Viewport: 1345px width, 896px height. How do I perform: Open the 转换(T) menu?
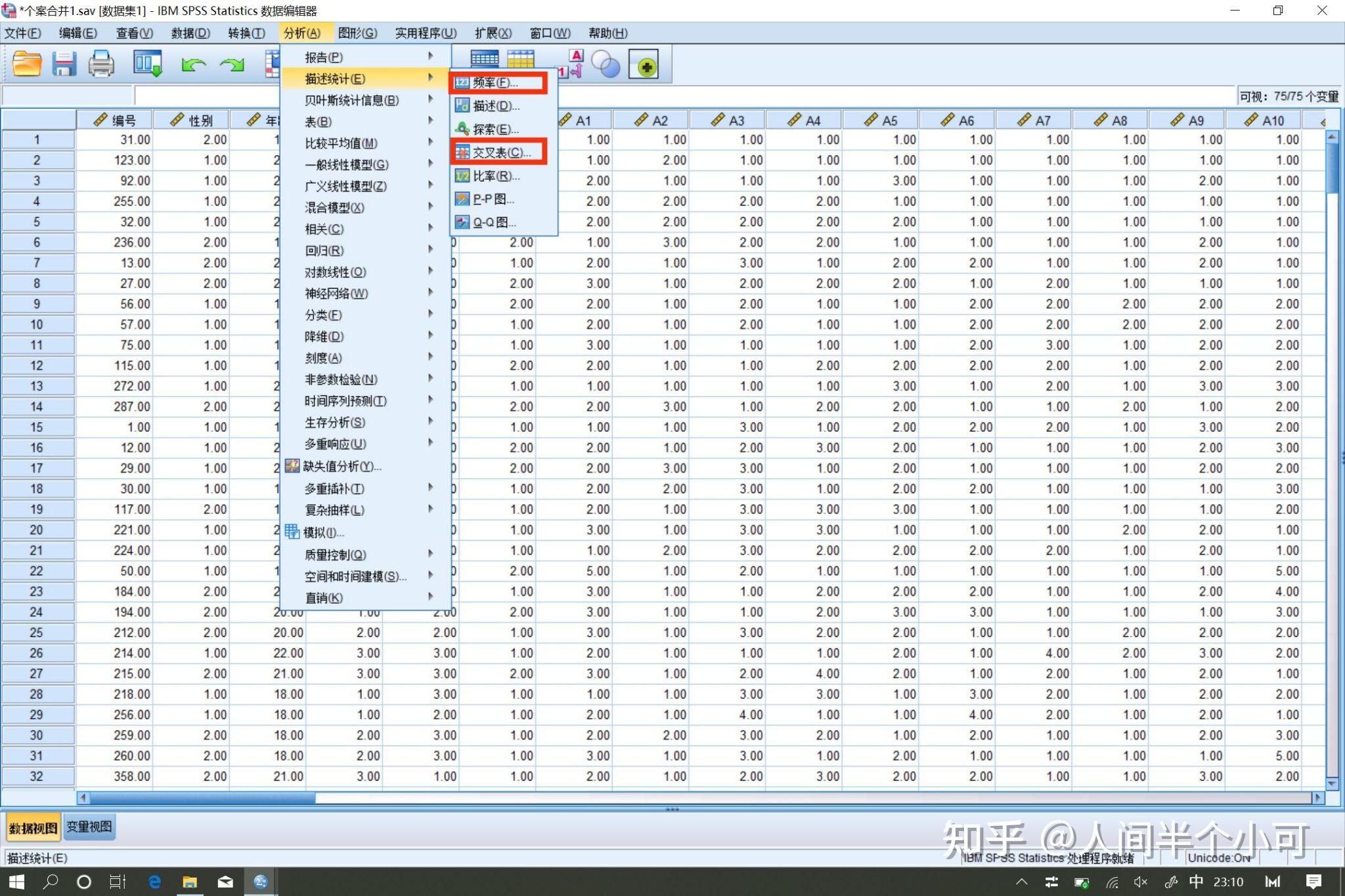pos(246,33)
